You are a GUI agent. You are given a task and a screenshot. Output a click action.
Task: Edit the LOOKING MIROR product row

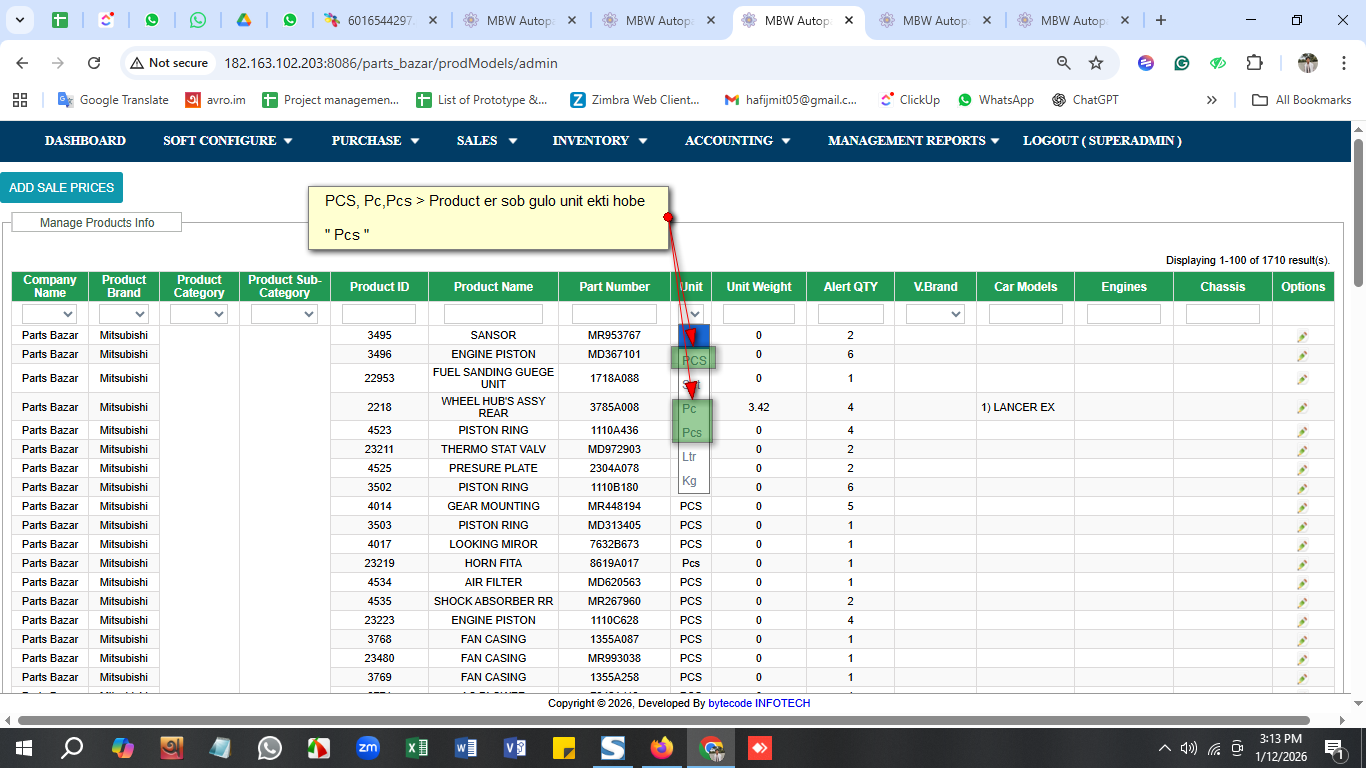point(1302,545)
